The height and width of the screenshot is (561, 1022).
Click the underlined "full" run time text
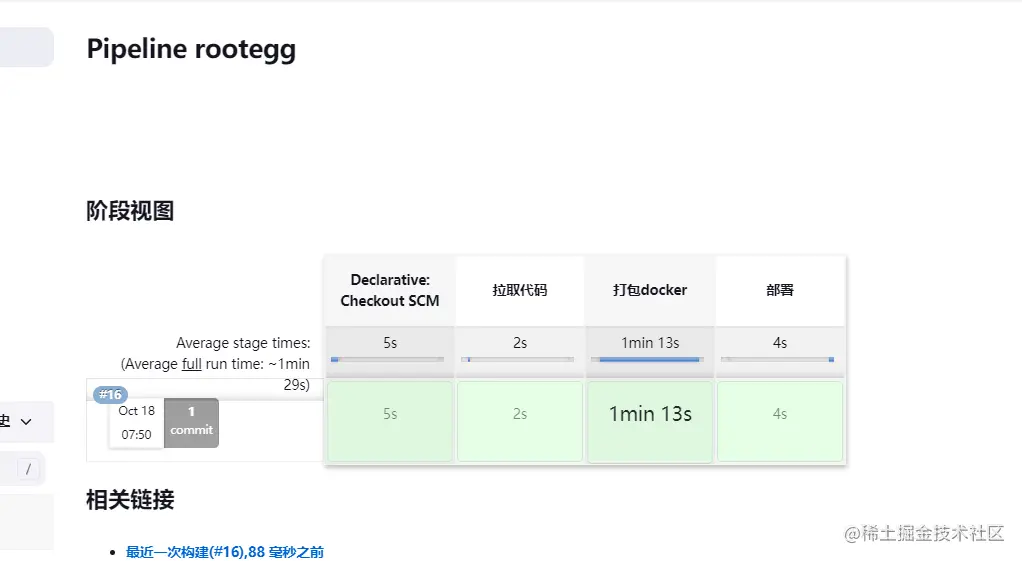192,364
